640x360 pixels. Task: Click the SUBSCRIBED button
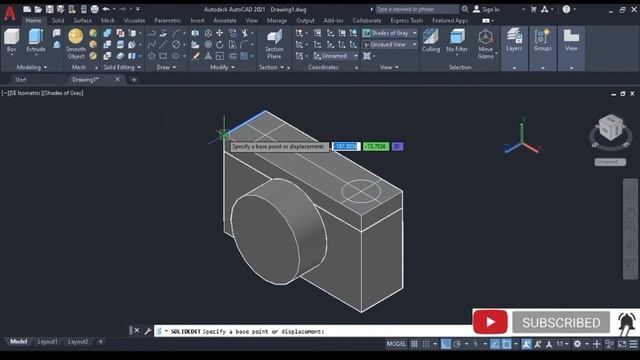[x=561, y=322]
